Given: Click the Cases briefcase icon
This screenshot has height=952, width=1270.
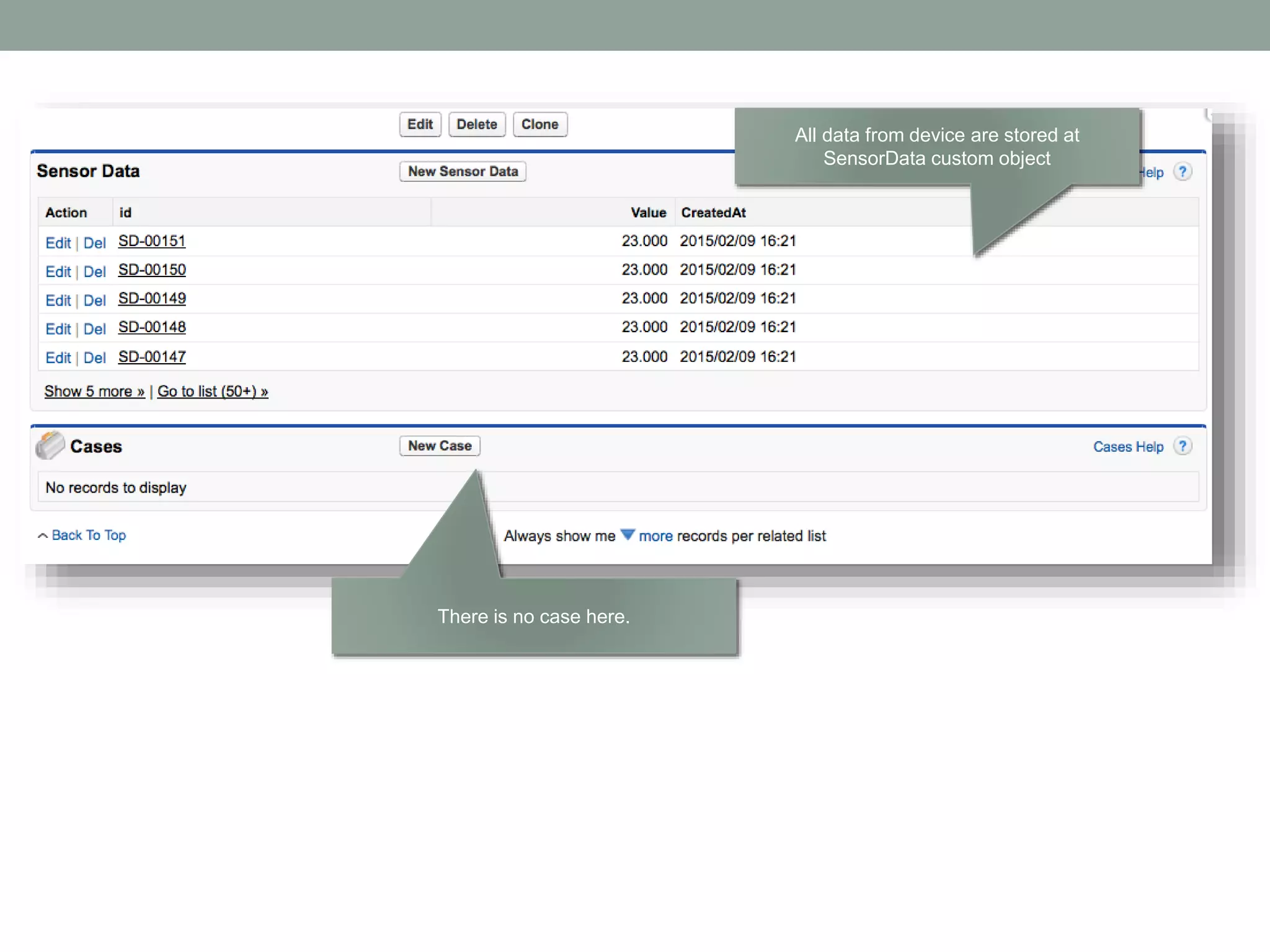Looking at the screenshot, I should (50, 446).
